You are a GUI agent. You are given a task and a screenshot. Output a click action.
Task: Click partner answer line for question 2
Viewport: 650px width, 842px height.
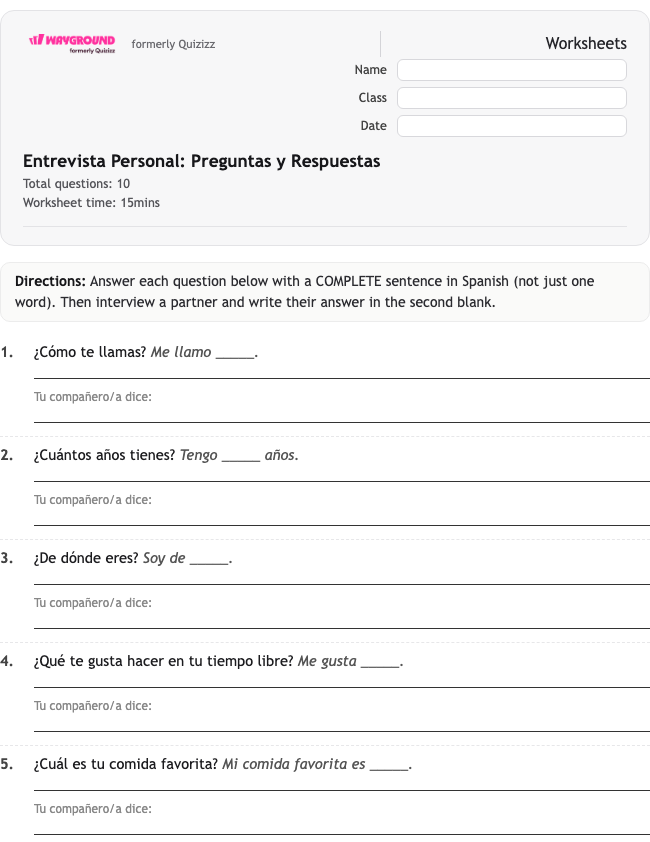tap(342, 520)
